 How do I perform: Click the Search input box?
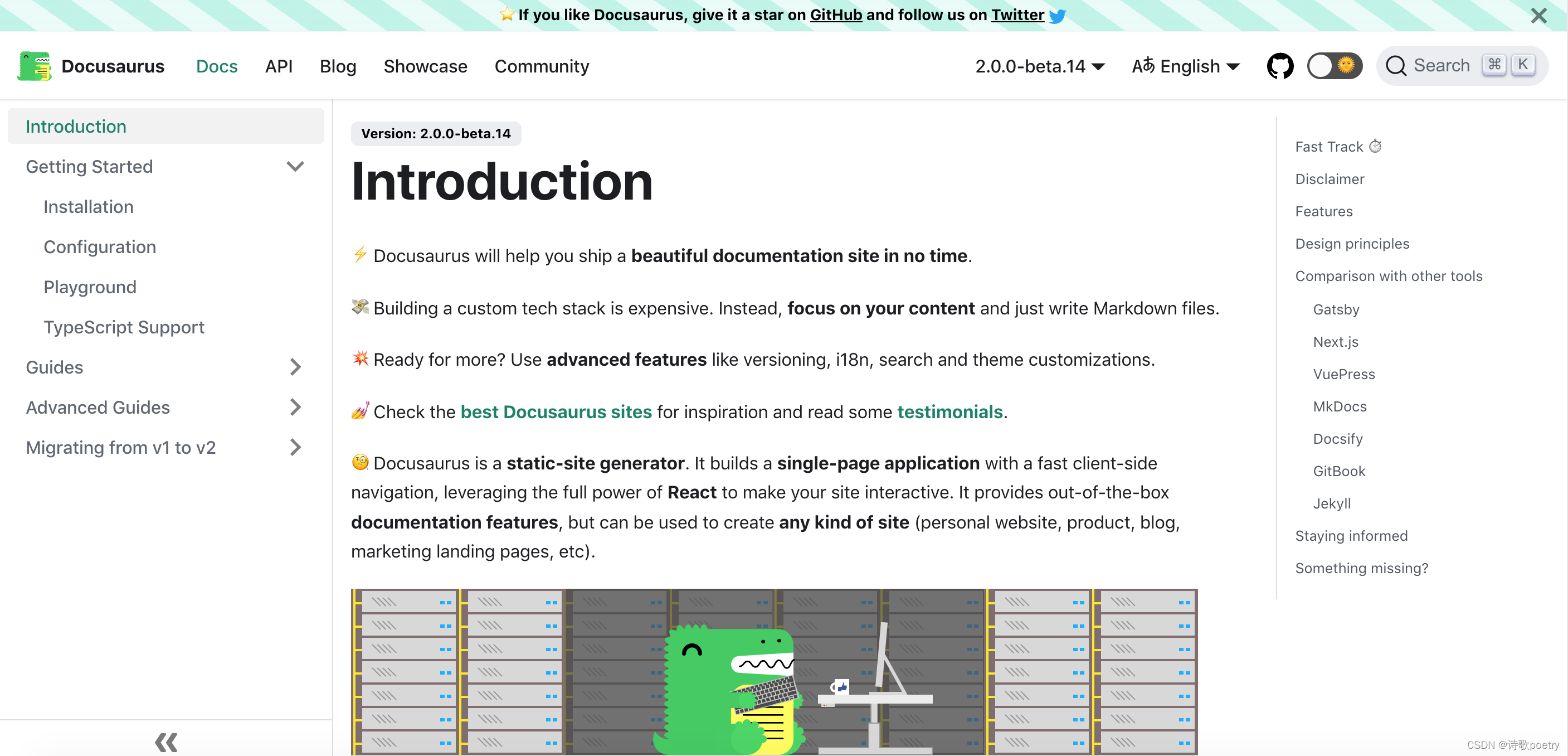click(x=1462, y=66)
